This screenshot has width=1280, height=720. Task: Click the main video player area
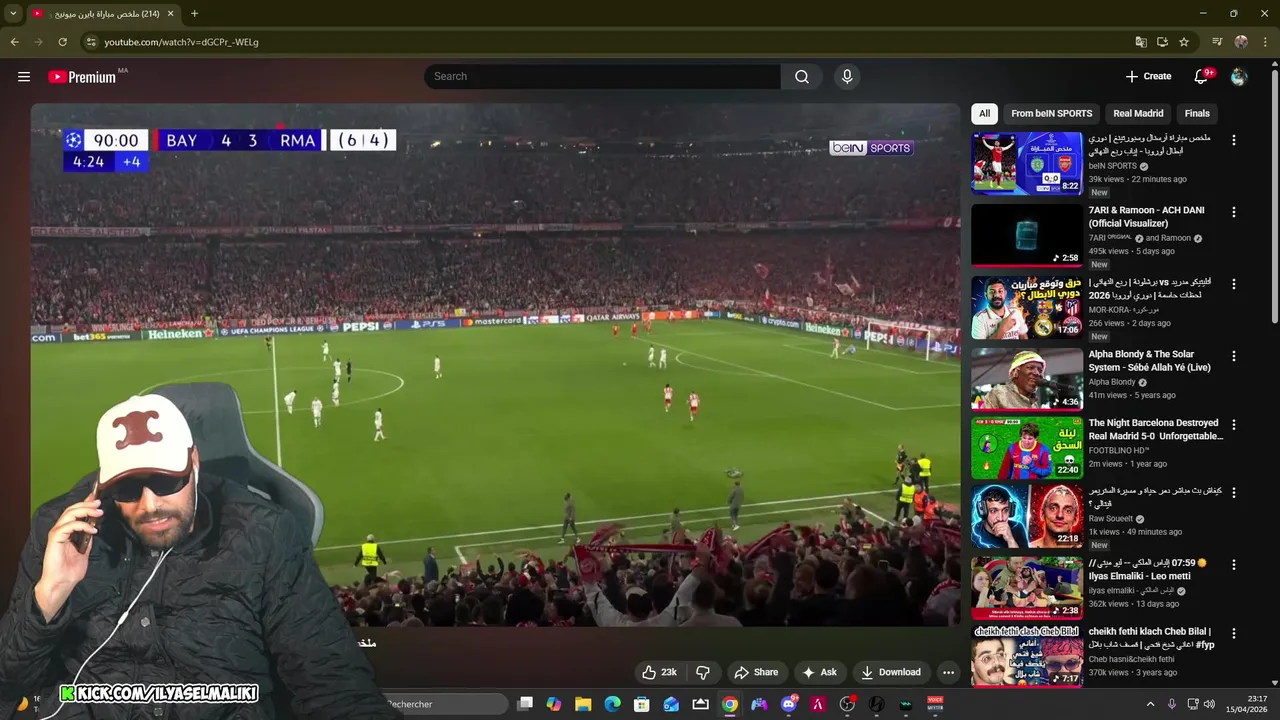(495, 365)
